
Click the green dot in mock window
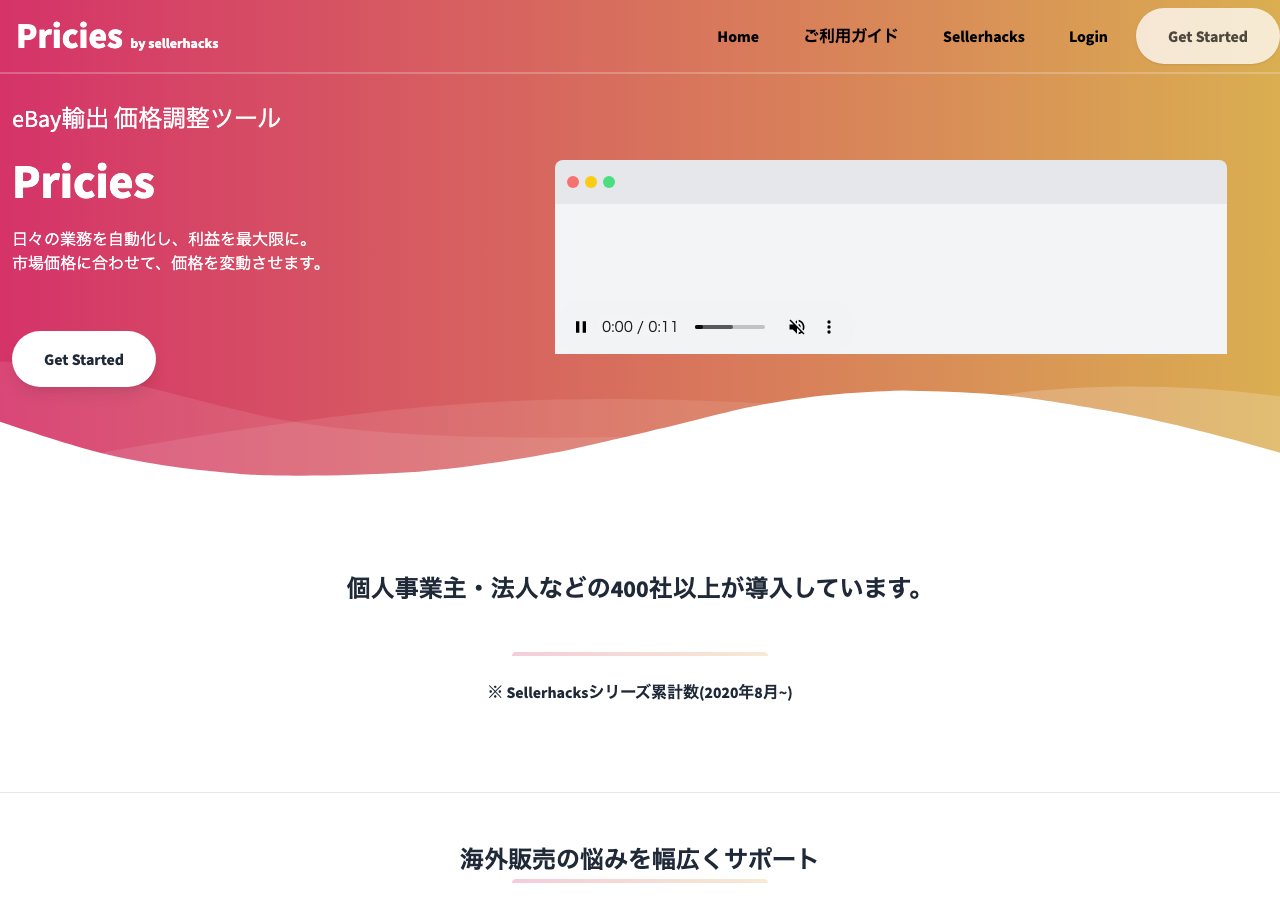[609, 182]
